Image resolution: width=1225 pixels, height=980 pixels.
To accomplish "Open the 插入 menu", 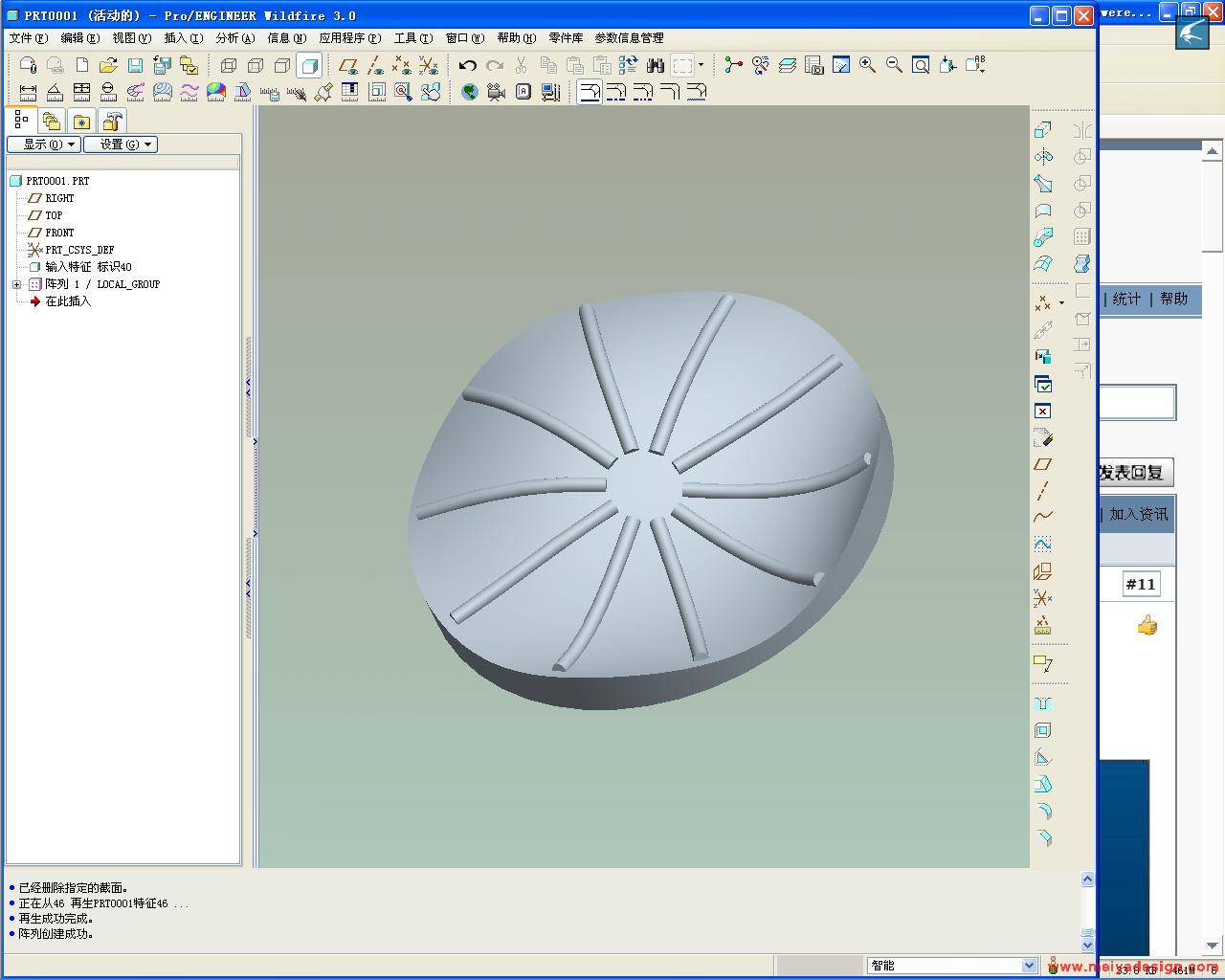I will (183, 38).
